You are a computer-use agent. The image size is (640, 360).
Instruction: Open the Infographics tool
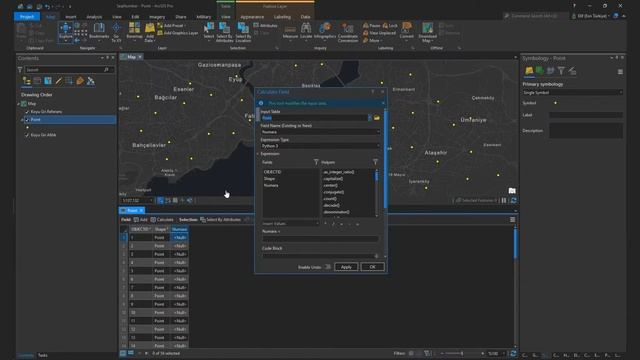click(325, 31)
